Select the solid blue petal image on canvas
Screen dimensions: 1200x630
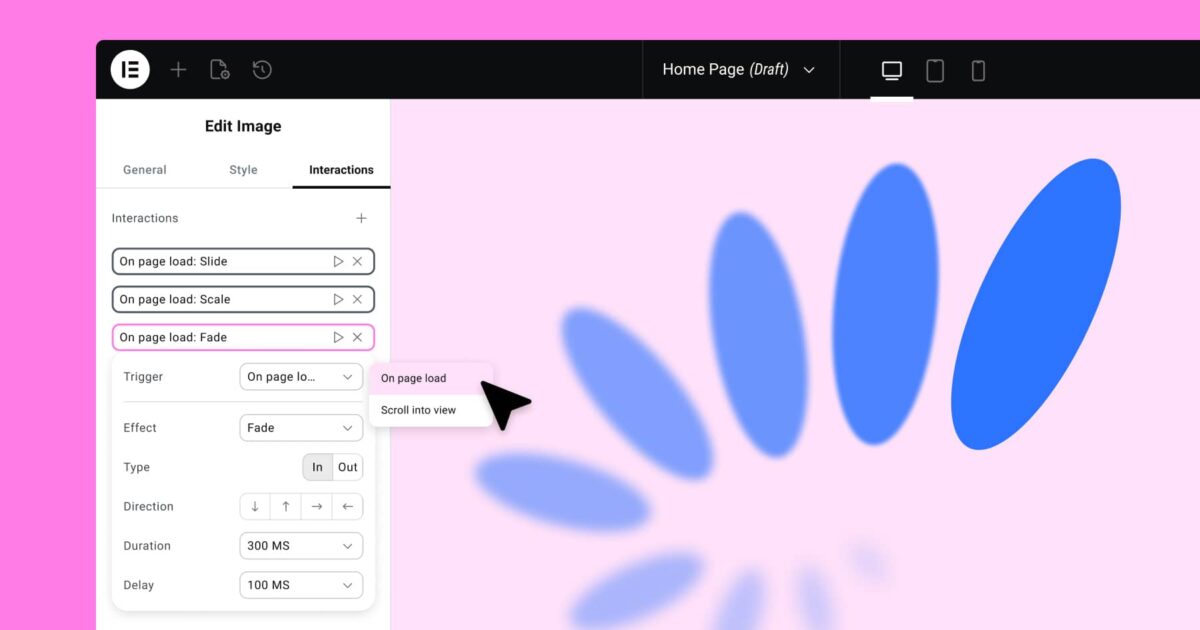click(1035, 304)
